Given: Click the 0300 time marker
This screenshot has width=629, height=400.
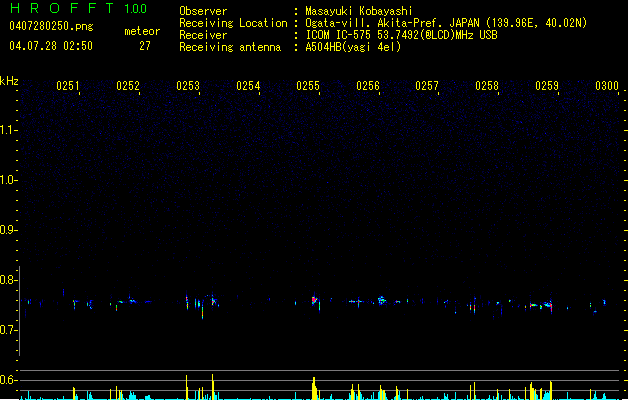Looking at the screenshot, I should coord(607,86).
